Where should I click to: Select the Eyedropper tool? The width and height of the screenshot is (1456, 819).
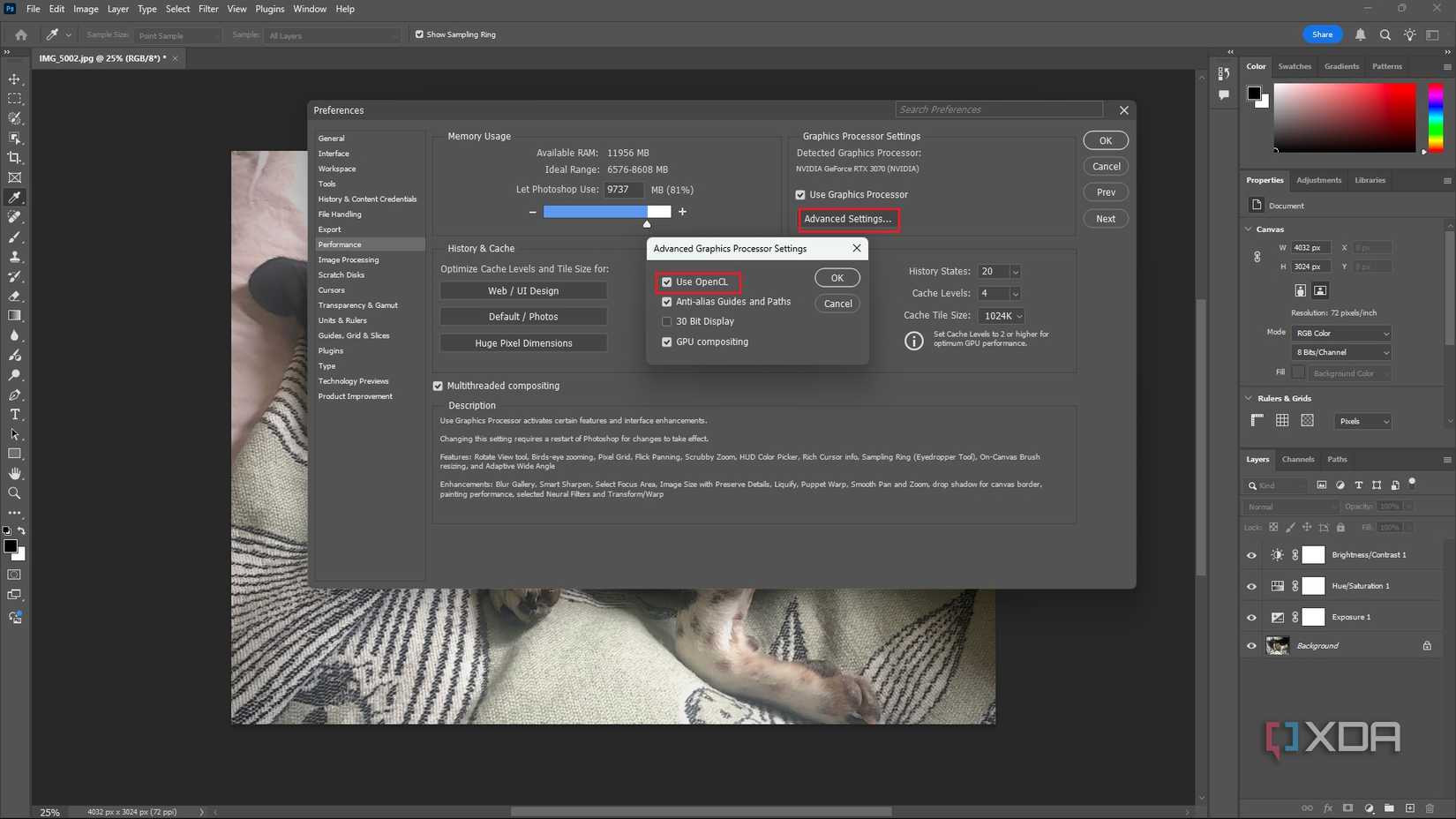pos(14,197)
